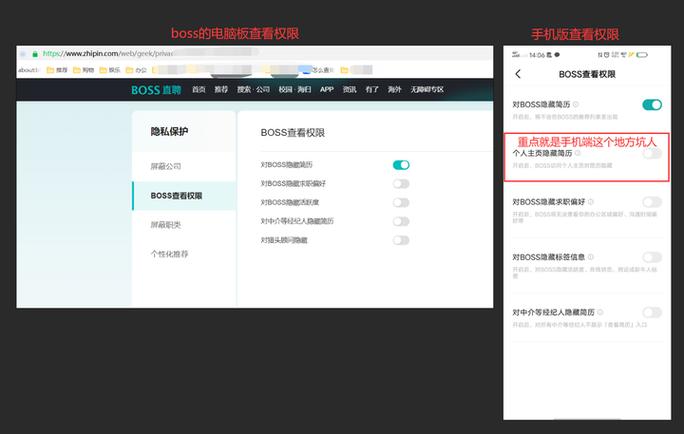The image size is (684, 434).
Task: Enable desktop 对猎头顾问隐藏 switch
Action: click(x=401, y=240)
